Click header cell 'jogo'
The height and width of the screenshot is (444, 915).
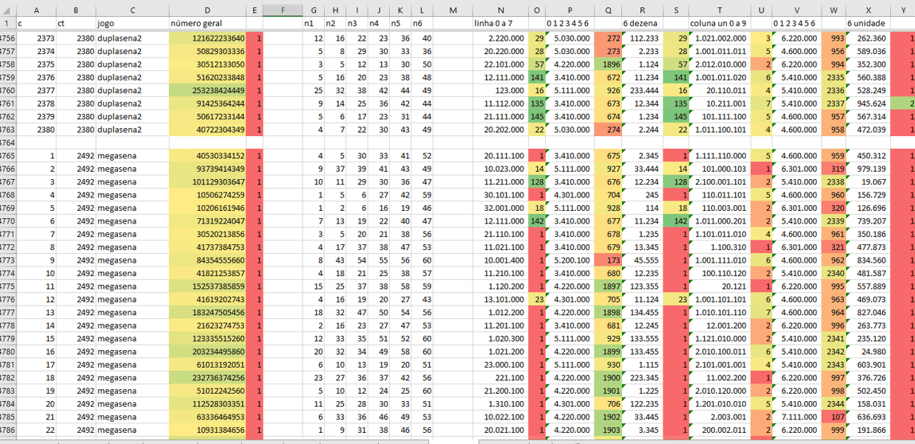coord(132,23)
